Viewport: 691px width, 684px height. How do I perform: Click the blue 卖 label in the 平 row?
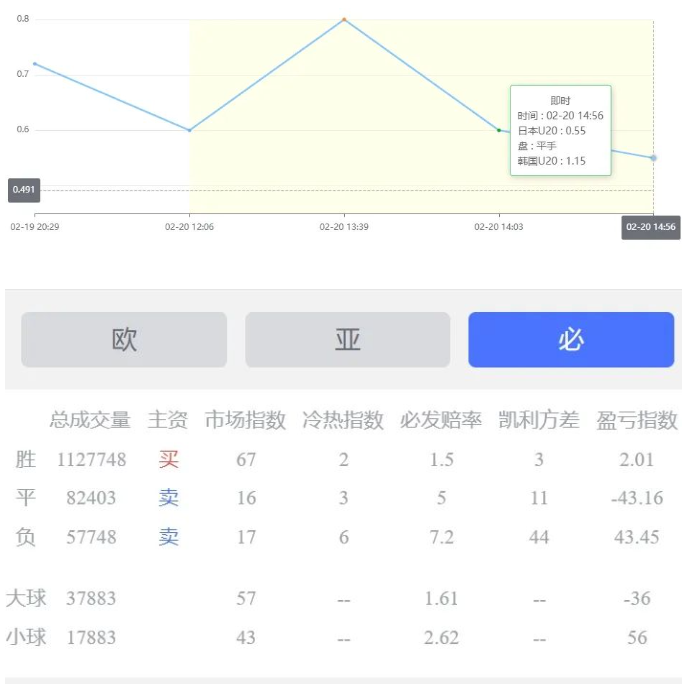coord(169,498)
